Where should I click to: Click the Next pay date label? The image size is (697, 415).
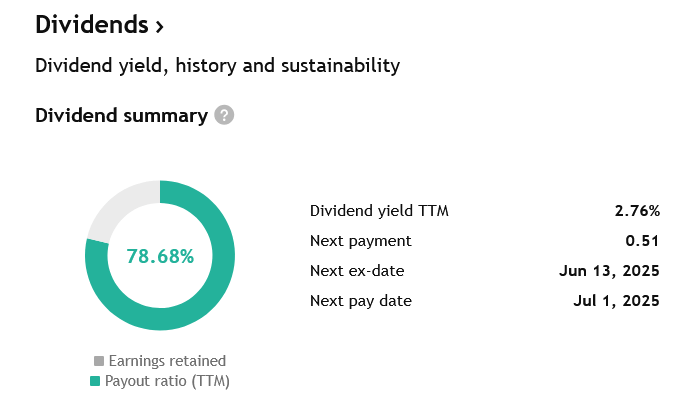coord(361,301)
